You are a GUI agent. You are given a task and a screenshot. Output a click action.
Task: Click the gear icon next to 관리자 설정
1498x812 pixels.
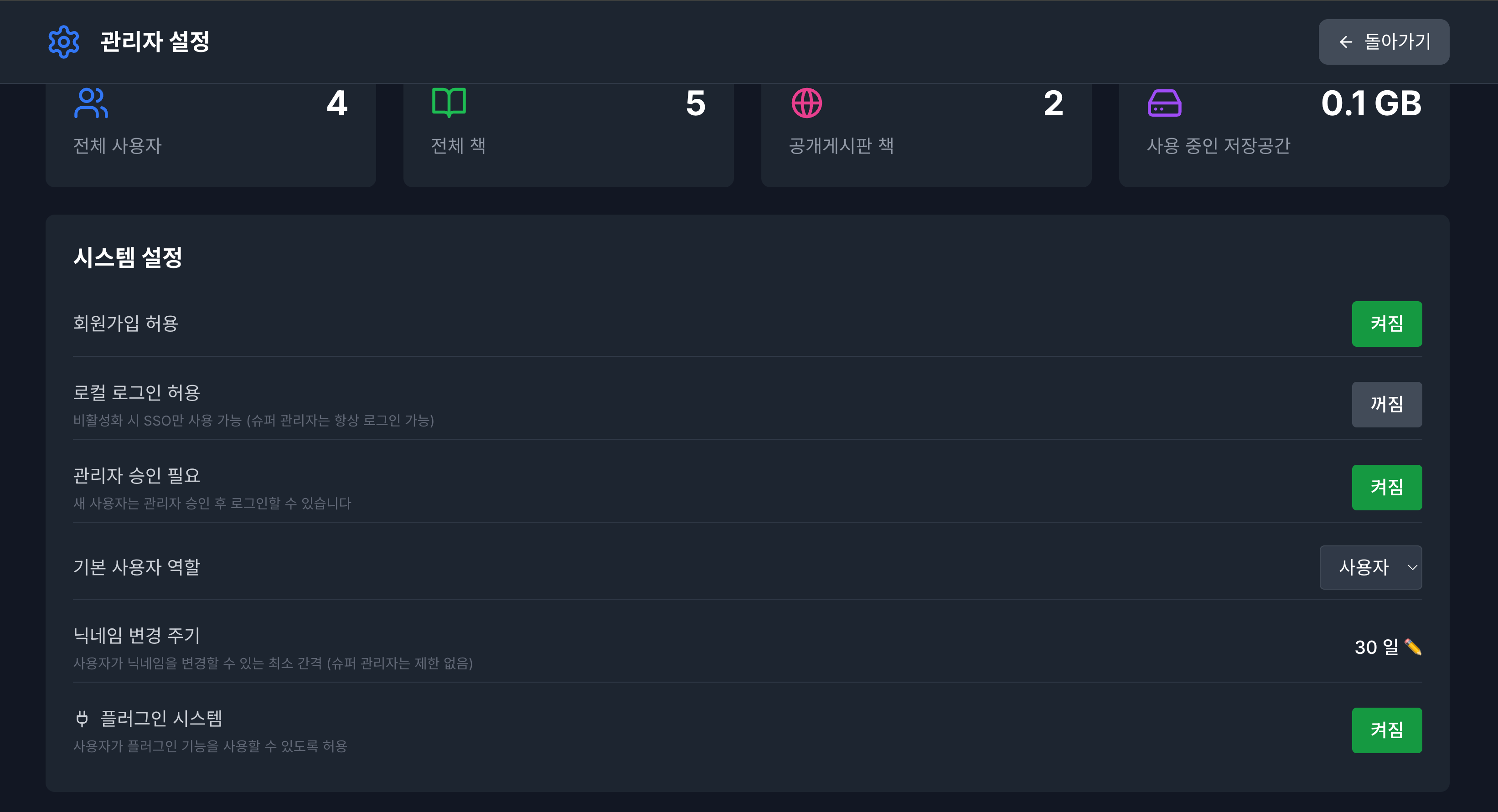(x=63, y=41)
